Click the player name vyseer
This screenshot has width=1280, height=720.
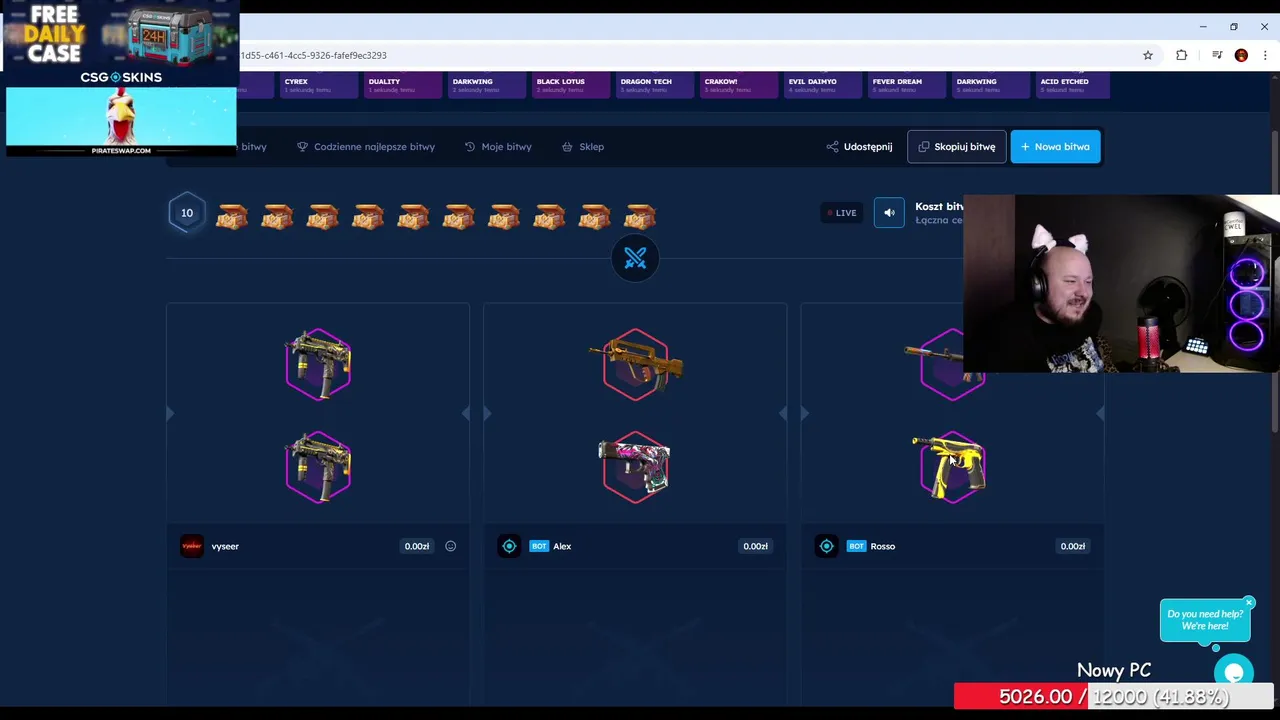(x=225, y=546)
